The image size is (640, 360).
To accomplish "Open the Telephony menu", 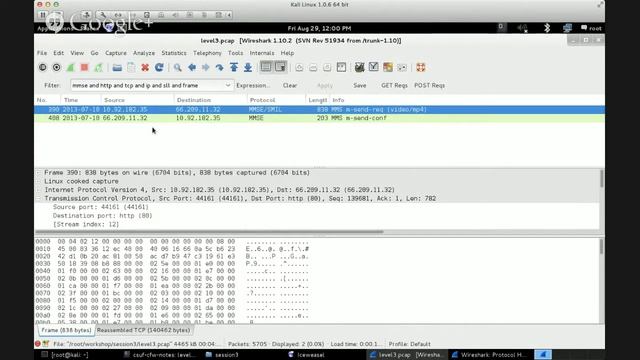I will click(207, 53).
